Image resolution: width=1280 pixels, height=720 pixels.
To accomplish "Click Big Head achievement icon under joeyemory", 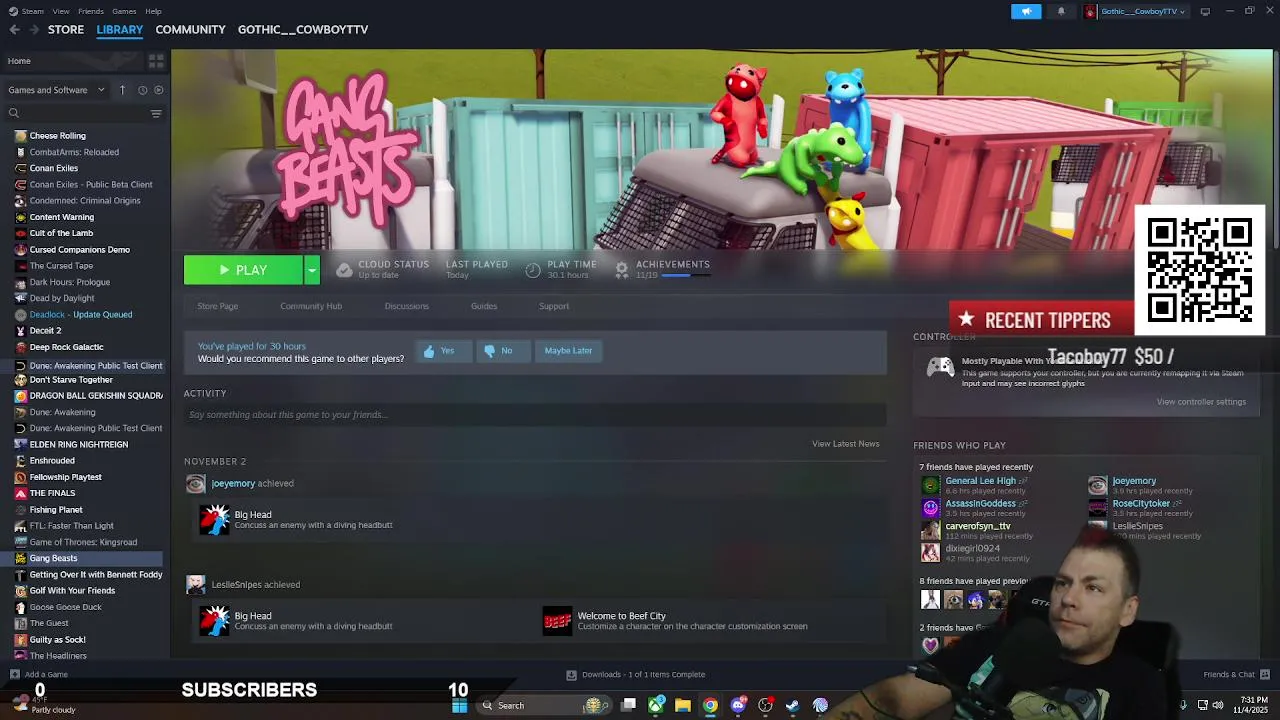I will [x=214, y=519].
